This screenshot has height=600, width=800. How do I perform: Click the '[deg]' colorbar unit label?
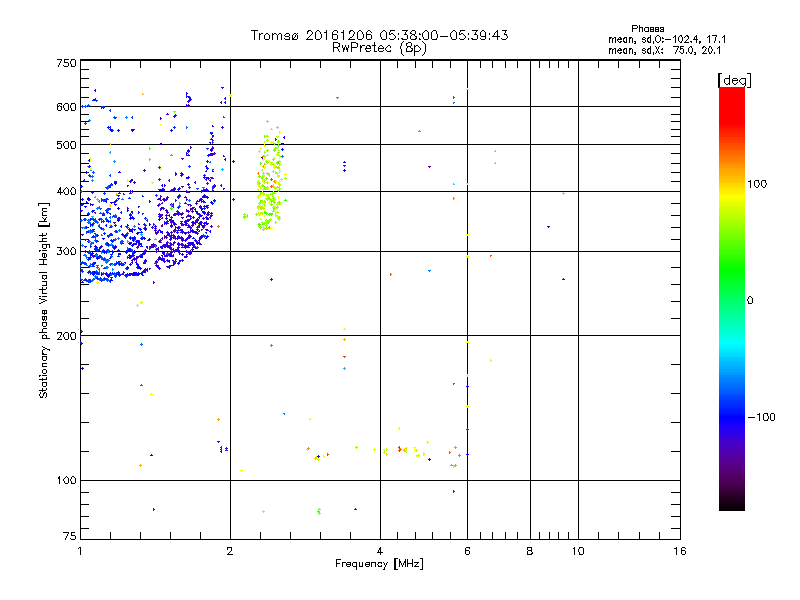(x=734, y=80)
